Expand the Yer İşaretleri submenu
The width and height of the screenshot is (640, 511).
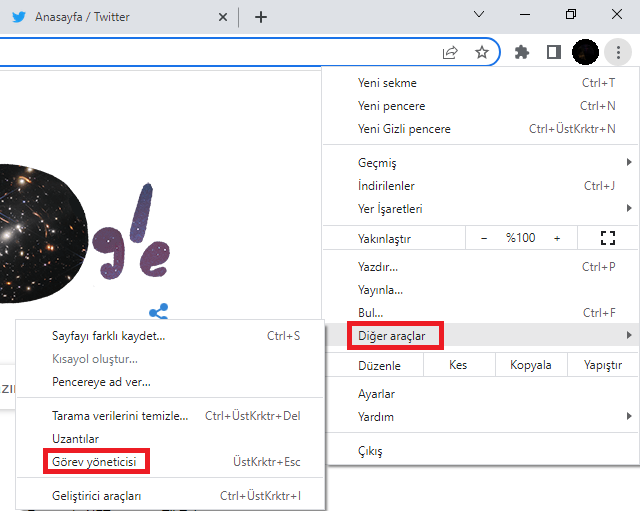click(480, 209)
